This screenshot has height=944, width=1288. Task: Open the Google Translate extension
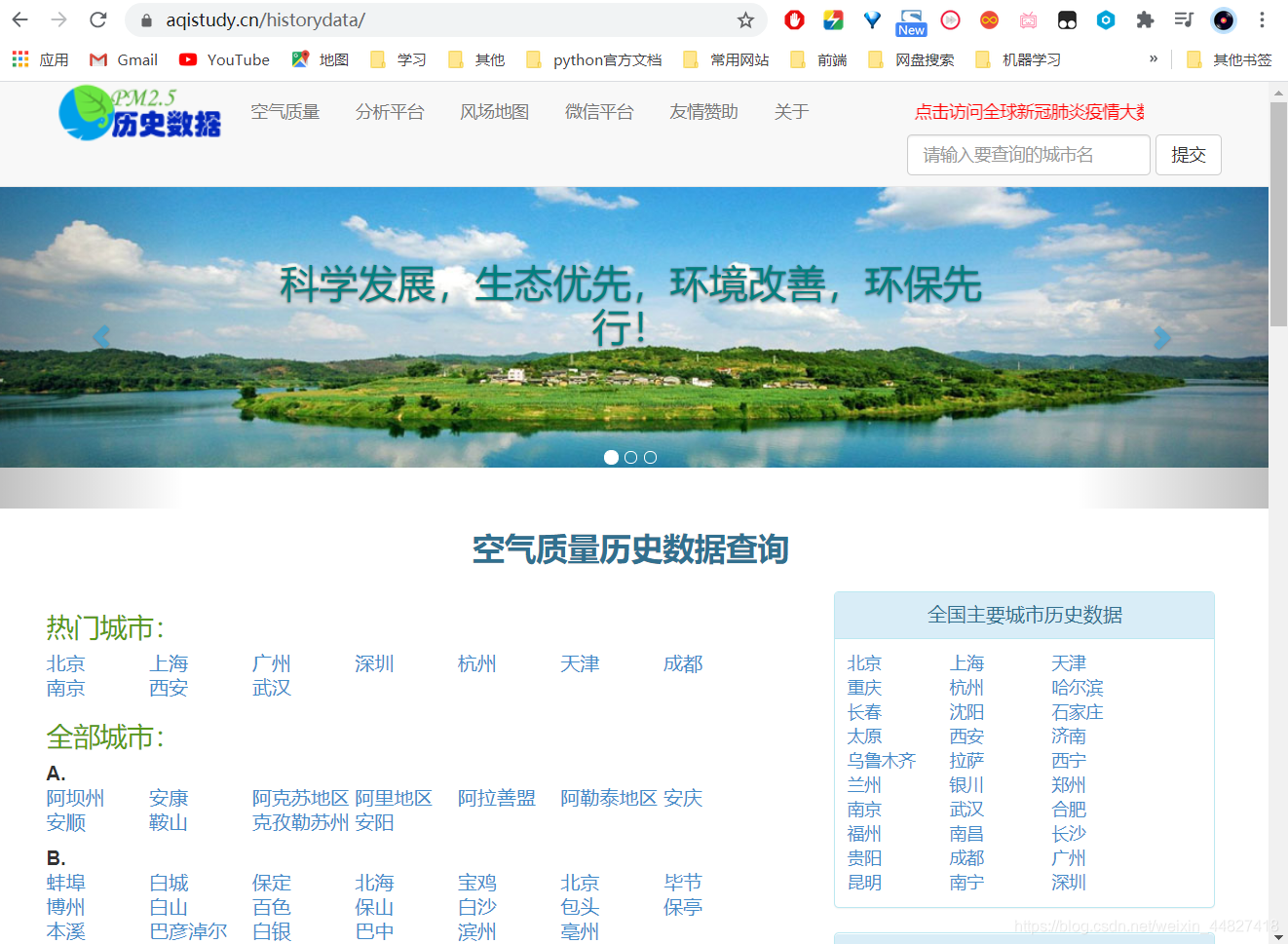click(833, 19)
